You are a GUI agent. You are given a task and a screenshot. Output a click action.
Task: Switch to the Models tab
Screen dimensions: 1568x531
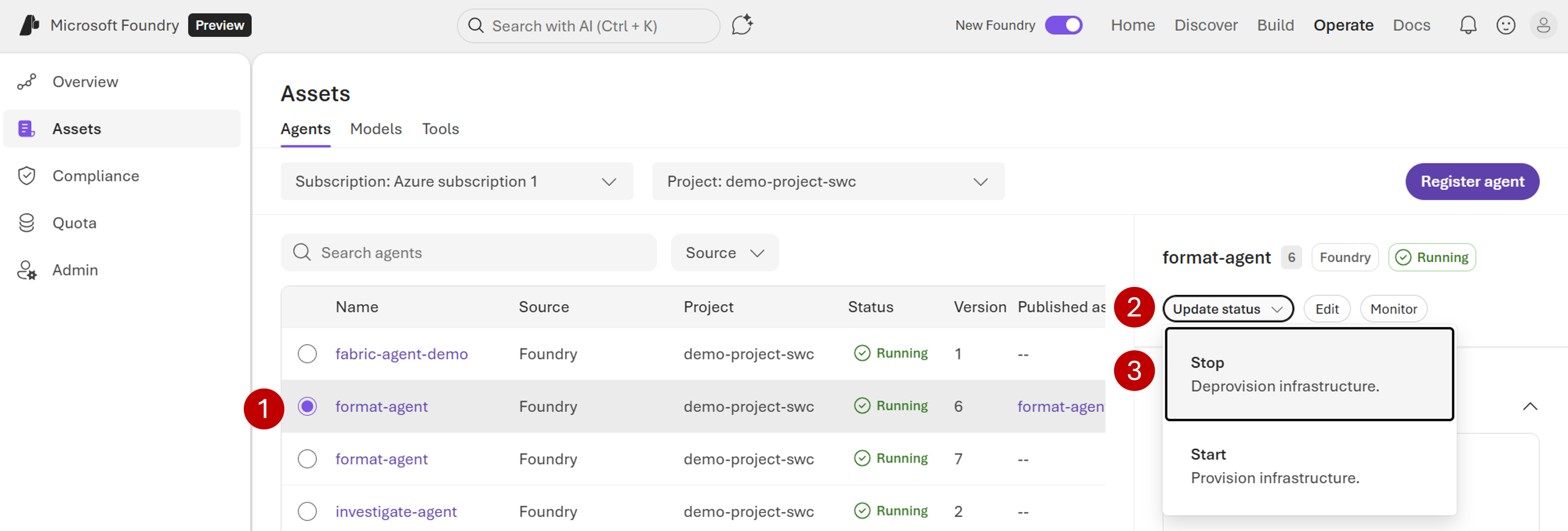[x=376, y=129]
